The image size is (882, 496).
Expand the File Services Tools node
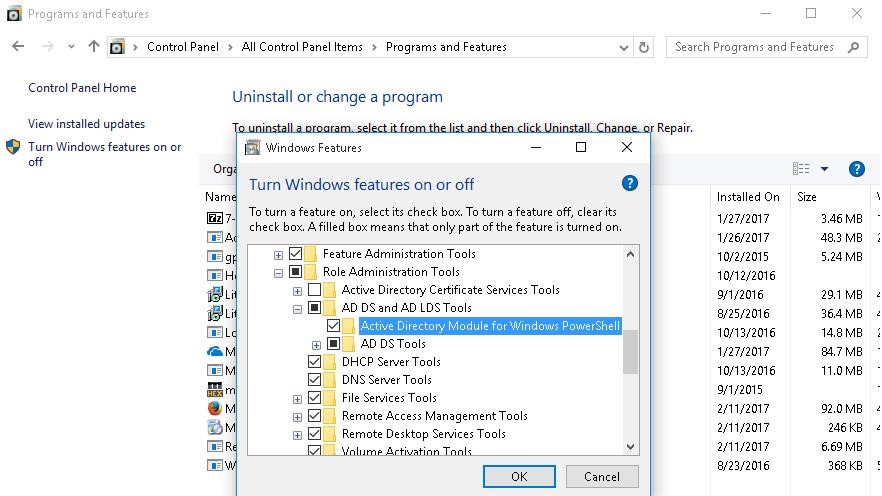point(297,399)
